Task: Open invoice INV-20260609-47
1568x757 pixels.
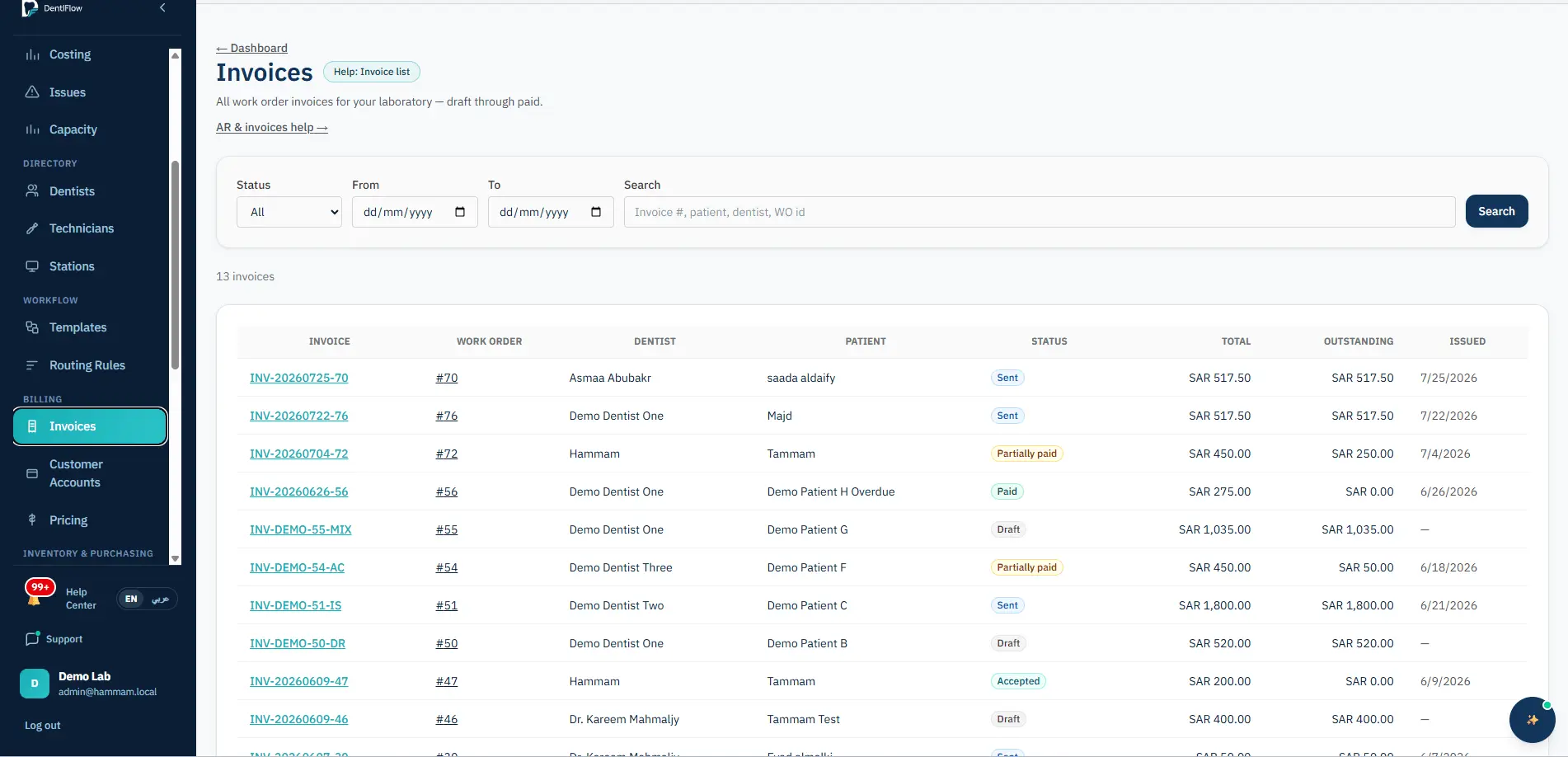Action: pos(299,681)
